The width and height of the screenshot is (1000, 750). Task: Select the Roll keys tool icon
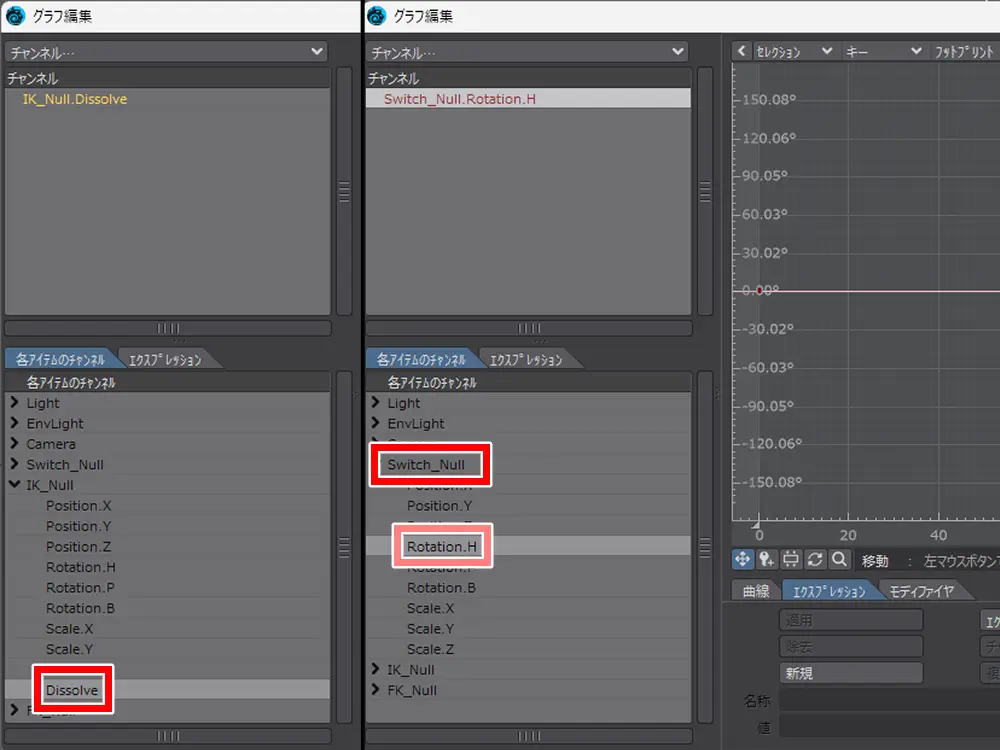click(815, 560)
